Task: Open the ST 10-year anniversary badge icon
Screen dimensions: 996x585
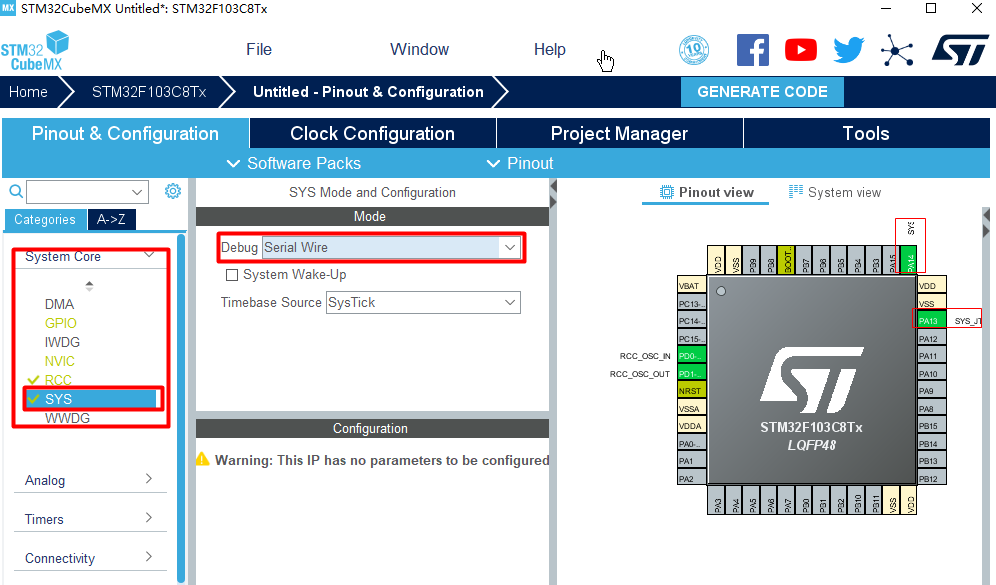Action: pyautogui.click(x=694, y=50)
